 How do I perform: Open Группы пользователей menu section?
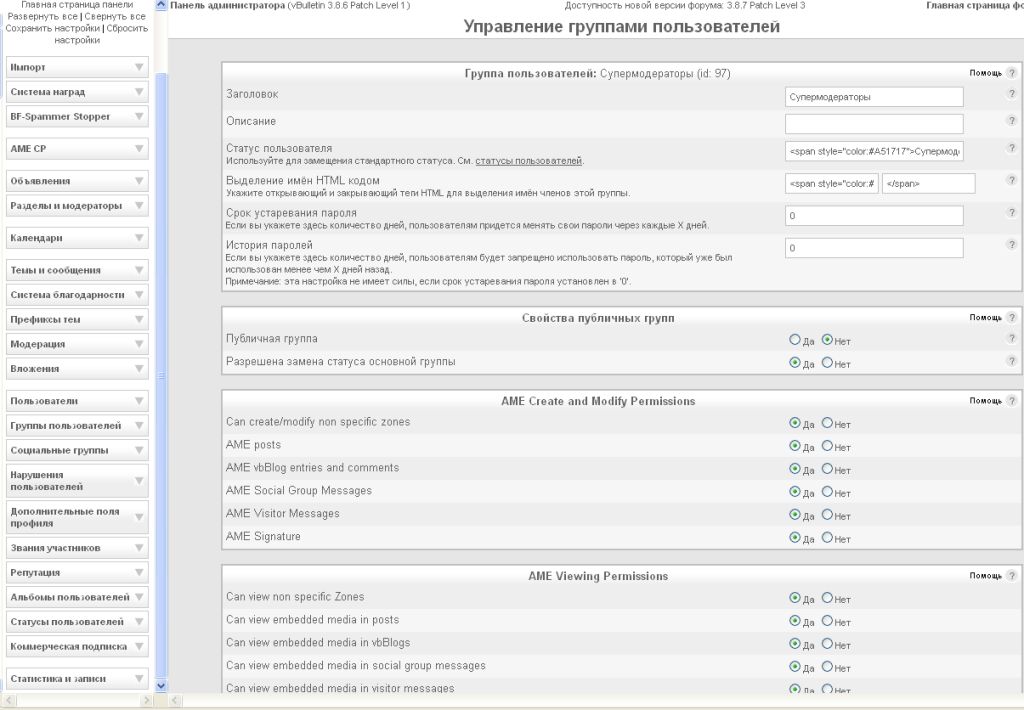(77, 425)
